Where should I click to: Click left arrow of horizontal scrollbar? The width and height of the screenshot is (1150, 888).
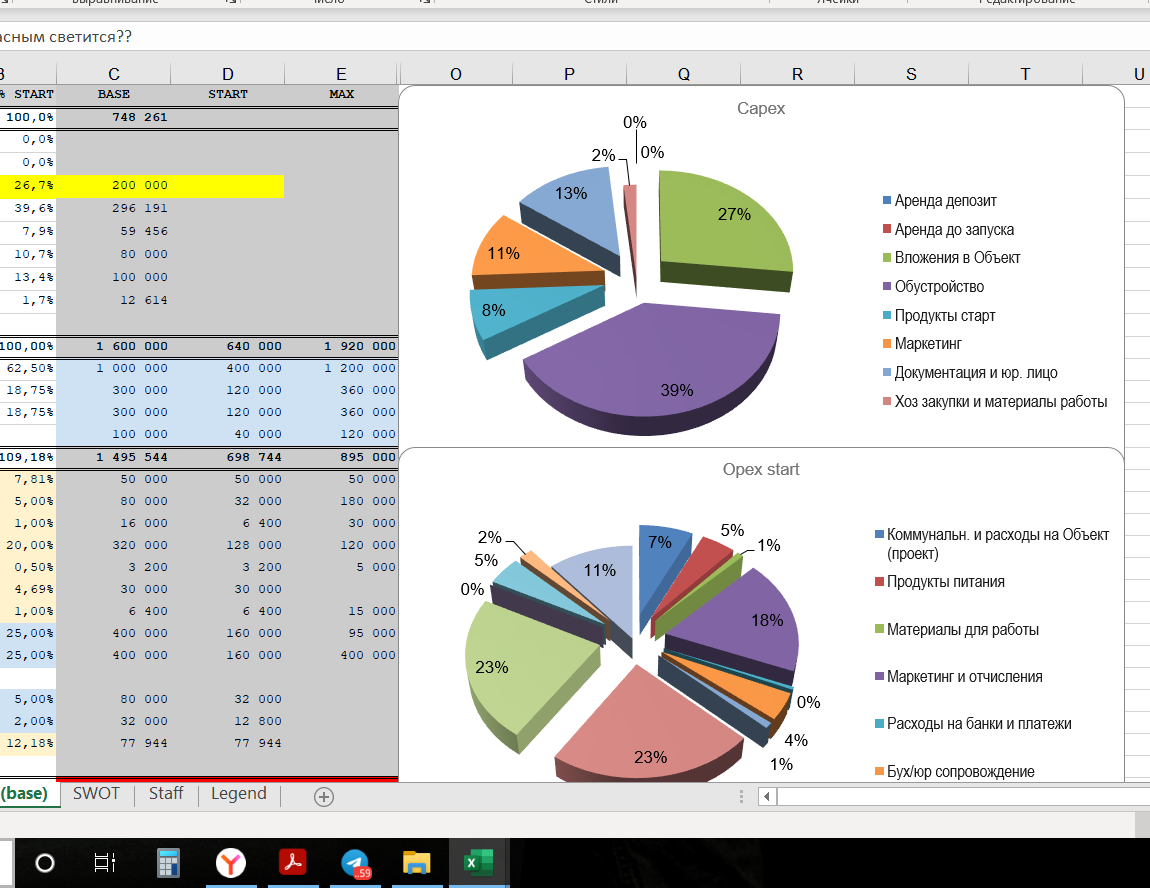click(x=767, y=796)
